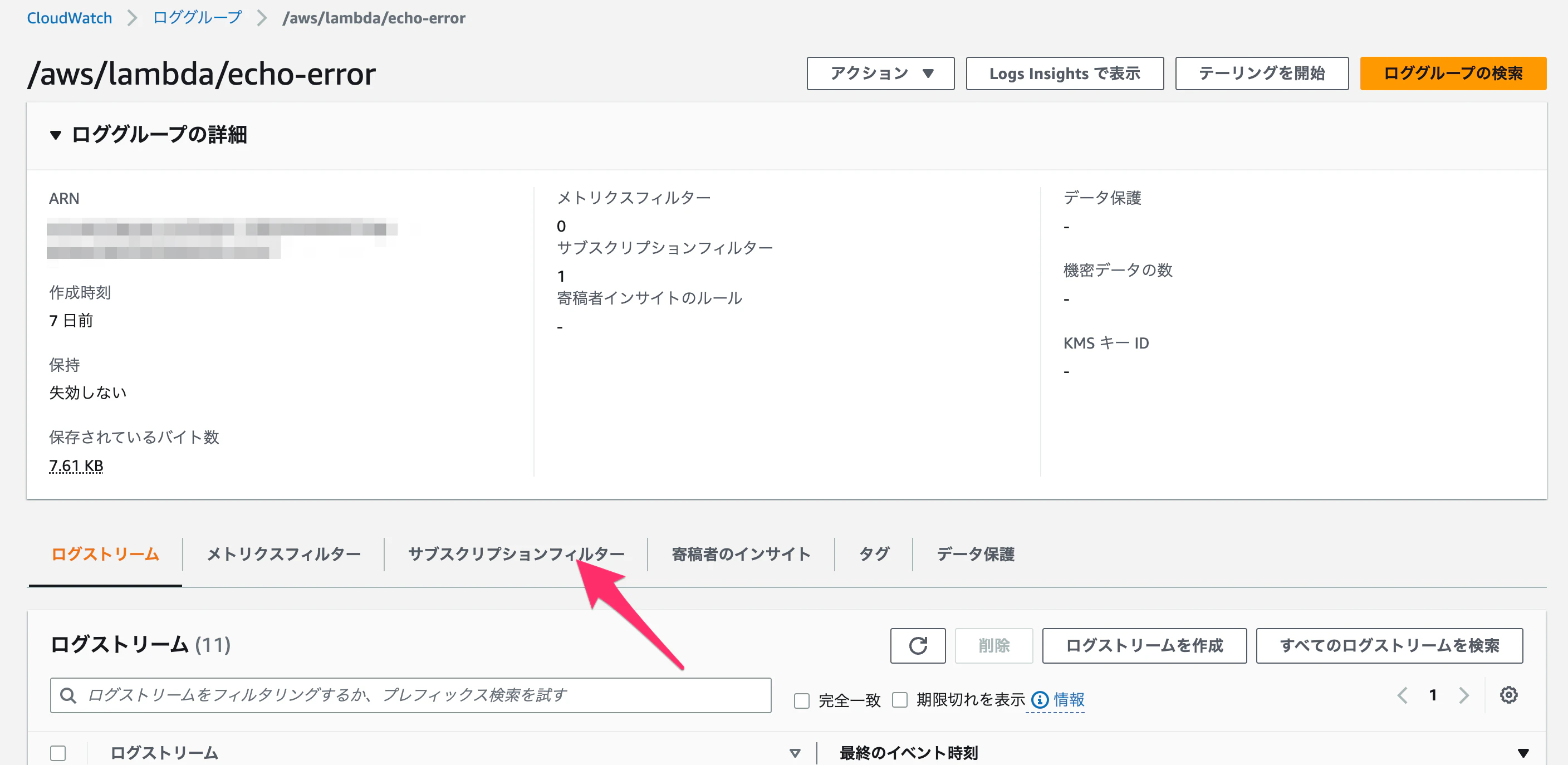The height and width of the screenshot is (765, 1568).
Task: Click the 機密データの数 label
Action: click(x=1118, y=270)
